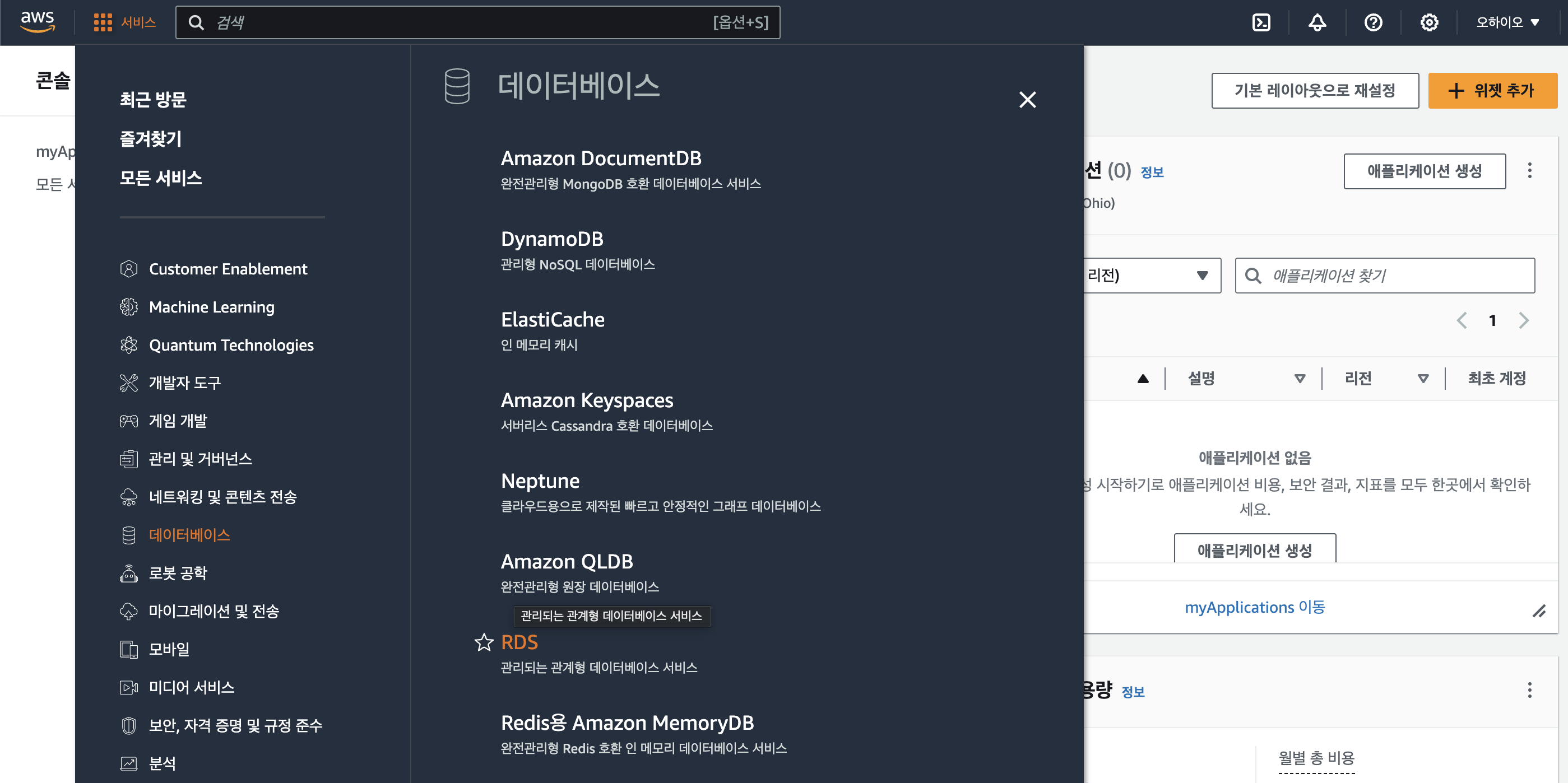Image resolution: width=1568 pixels, height=783 pixels.
Task: Click the help question mark icon
Action: [x=1372, y=22]
